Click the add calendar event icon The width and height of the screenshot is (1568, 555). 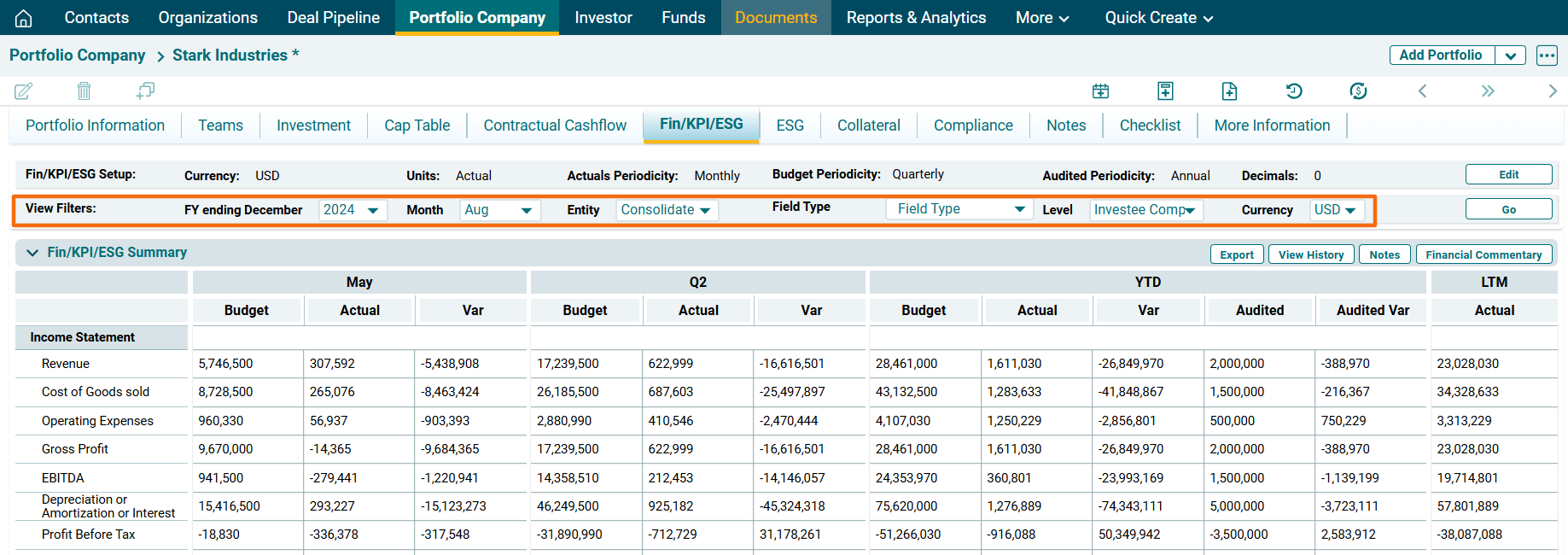pyautogui.click(x=1100, y=91)
